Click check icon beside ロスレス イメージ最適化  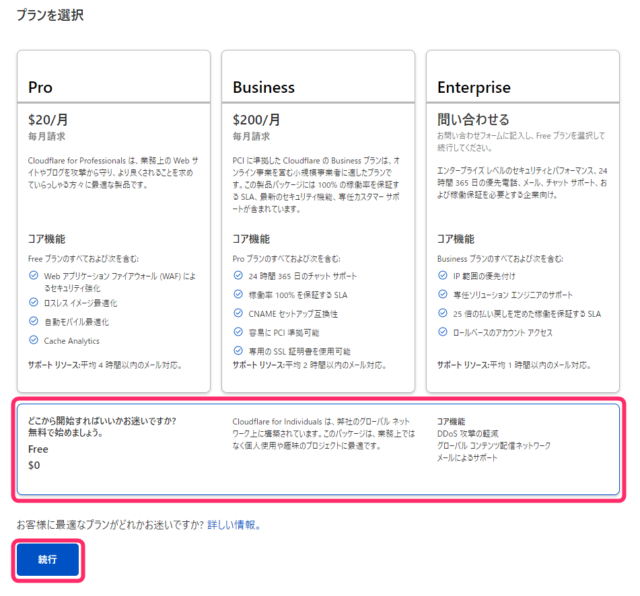coord(33,302)
